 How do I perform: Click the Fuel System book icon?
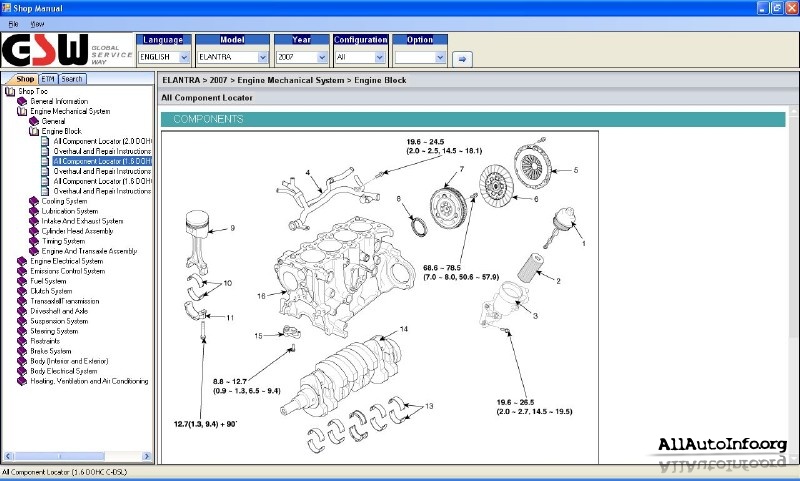click(x=22, y=281)
